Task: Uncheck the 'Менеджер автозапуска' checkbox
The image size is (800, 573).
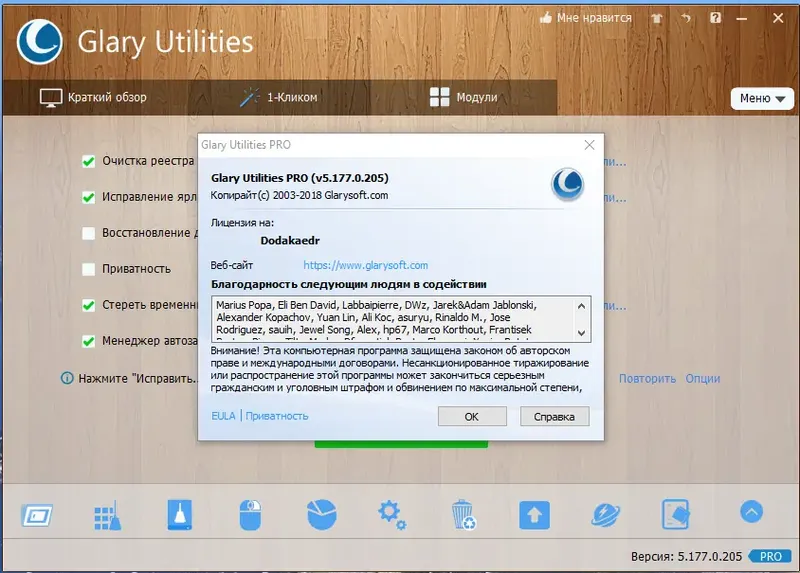Action: tap(88, 341)
